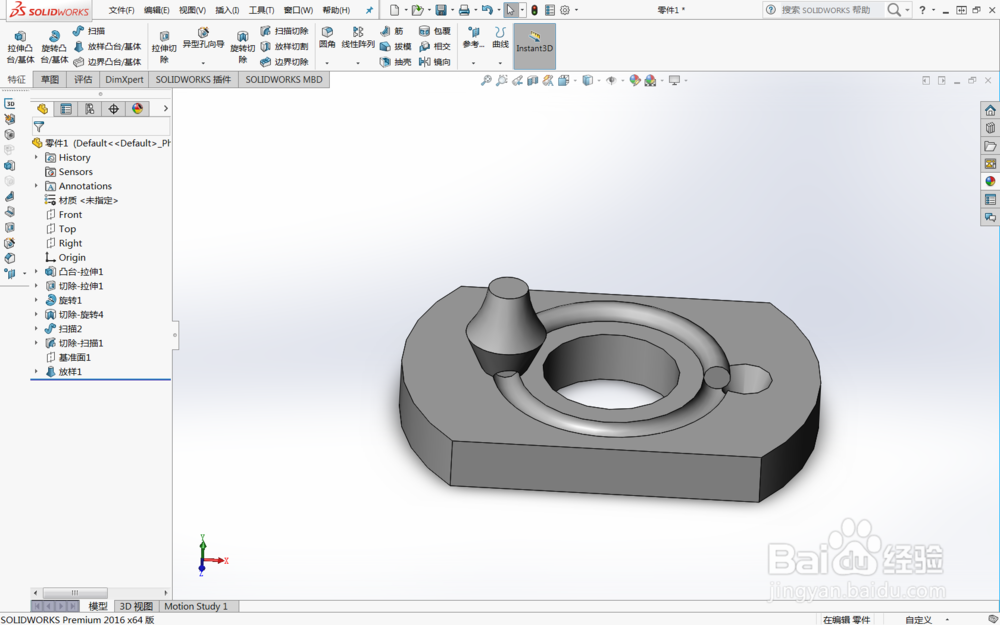Open the 插入(I) menu
The image size is (1000, 625).
click(x=227, y=10)
